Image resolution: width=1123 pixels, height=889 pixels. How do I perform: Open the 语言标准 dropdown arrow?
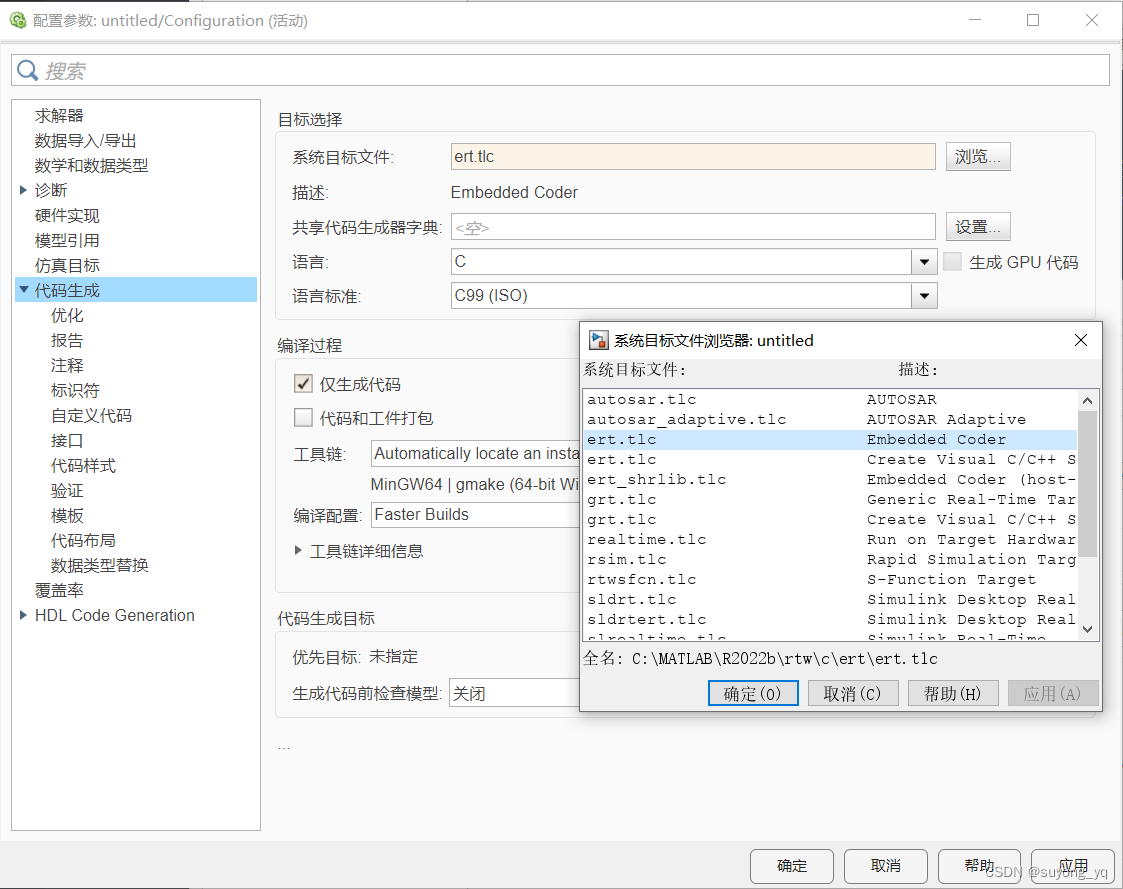coord(924,296)
